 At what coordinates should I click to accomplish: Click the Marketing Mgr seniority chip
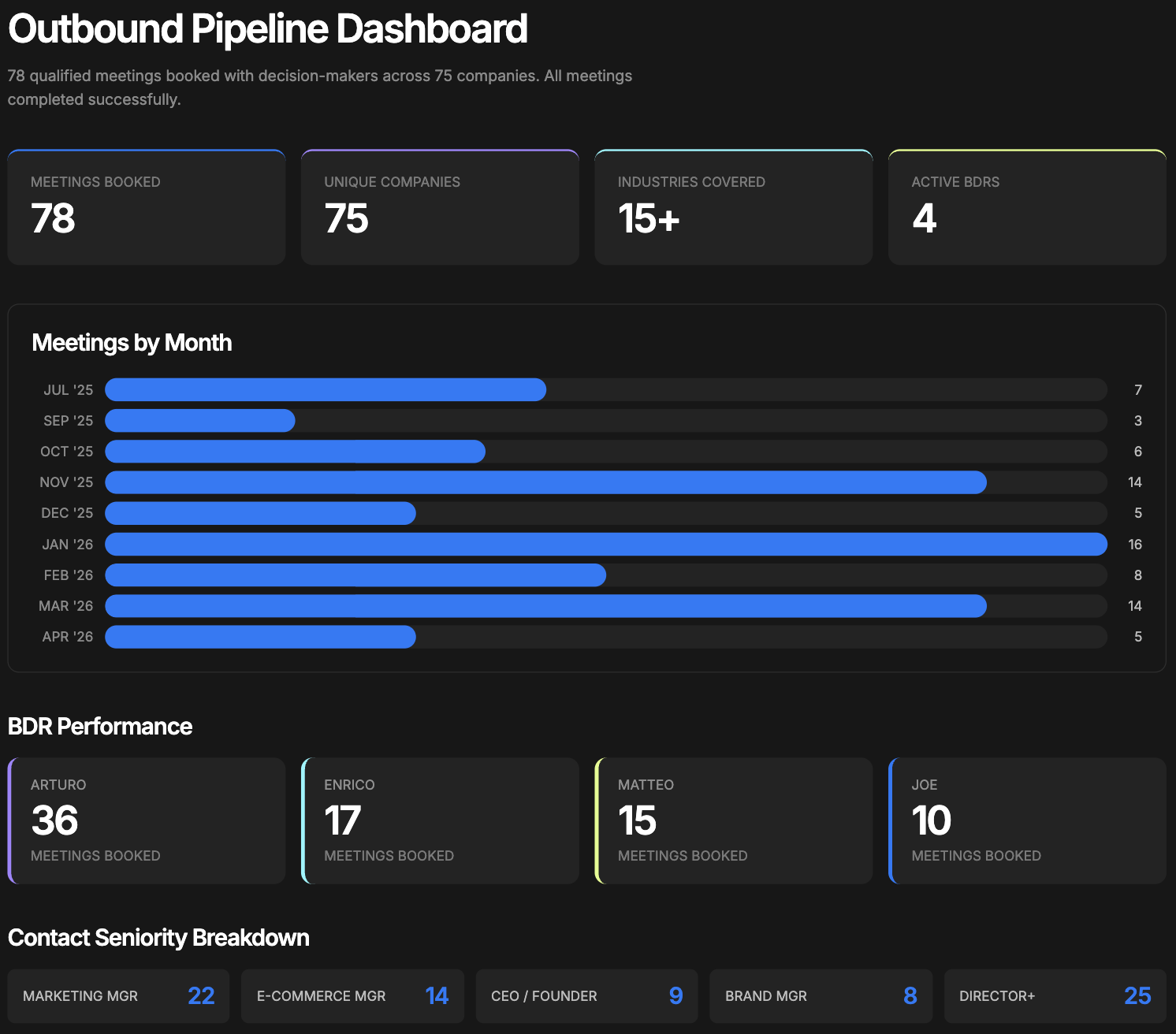(117, 995)
